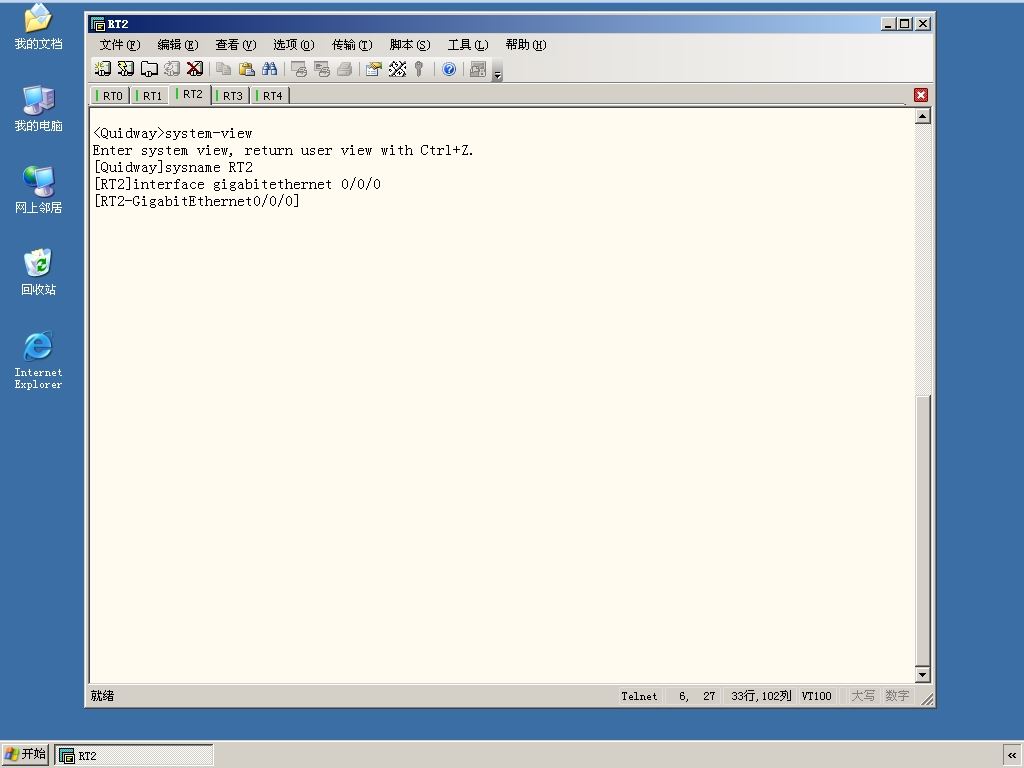This screenshot has width=1024, height=768.
Task: Switch to the RT0 session tab
Action: point(110,95)
